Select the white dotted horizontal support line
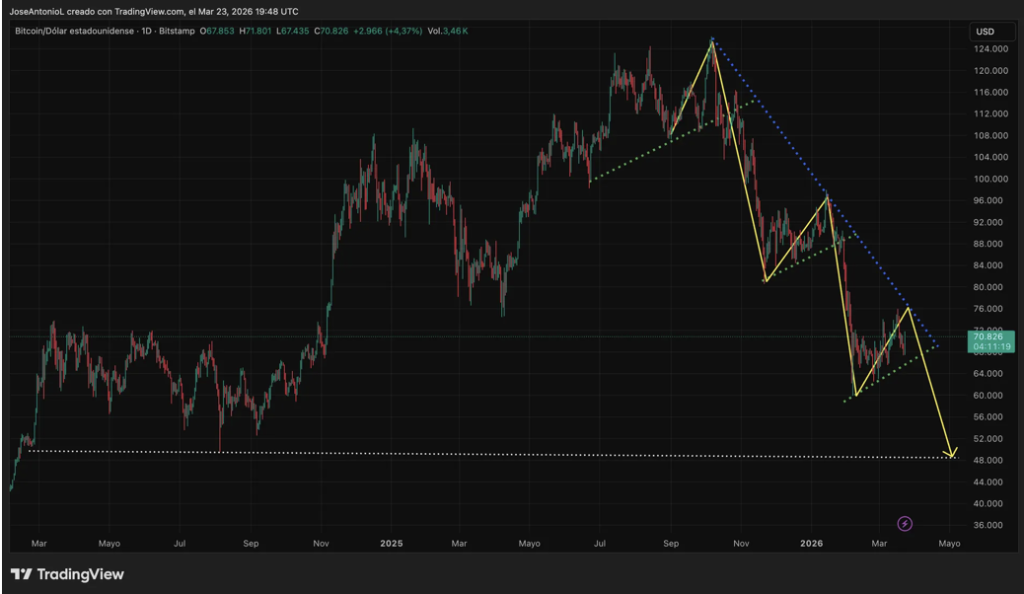Image resolution: width=1024 pixels, height=594 pixels. point(400,454)
